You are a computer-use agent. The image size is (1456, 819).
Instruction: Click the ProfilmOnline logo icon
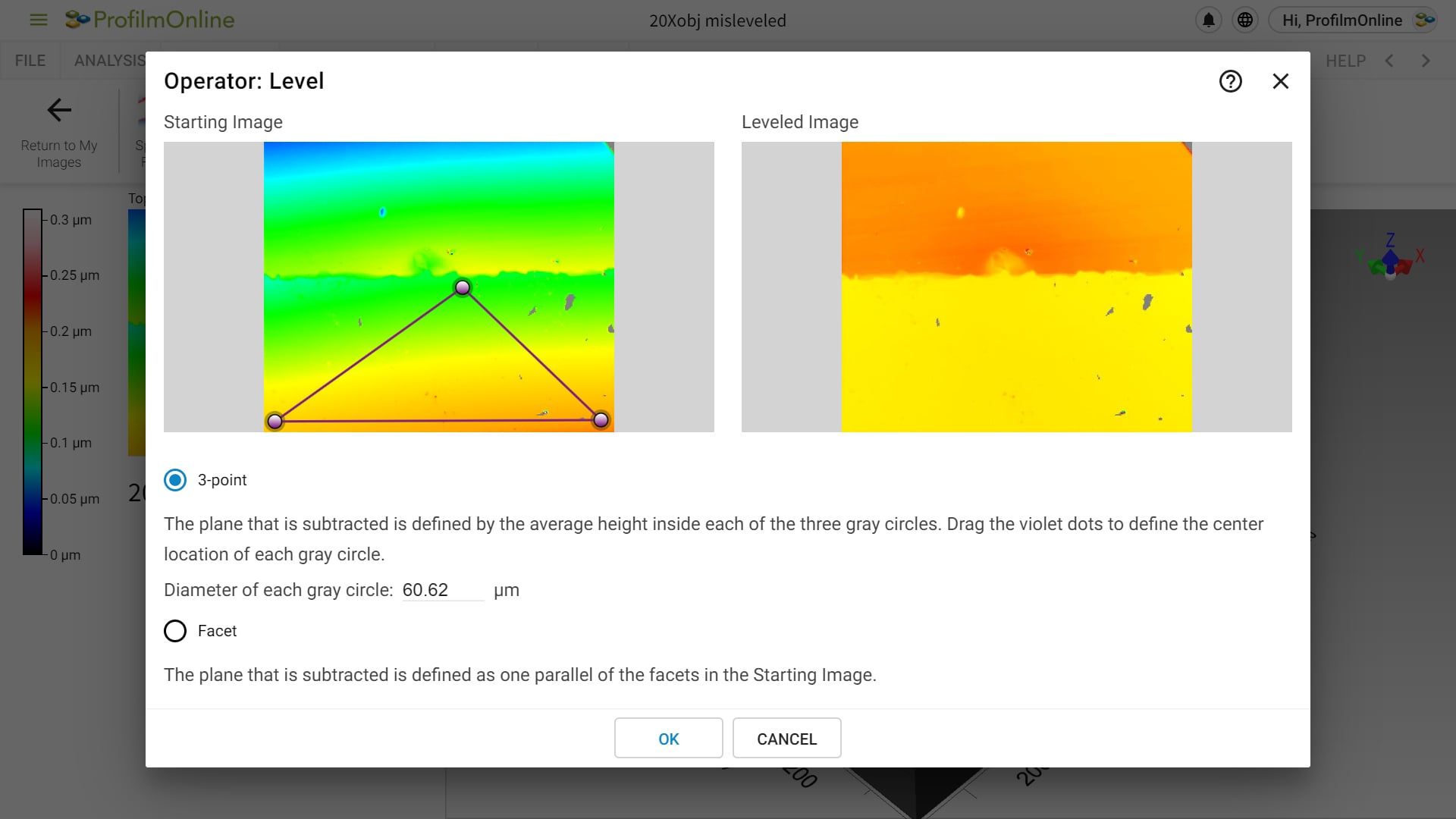tap(76, 19)
